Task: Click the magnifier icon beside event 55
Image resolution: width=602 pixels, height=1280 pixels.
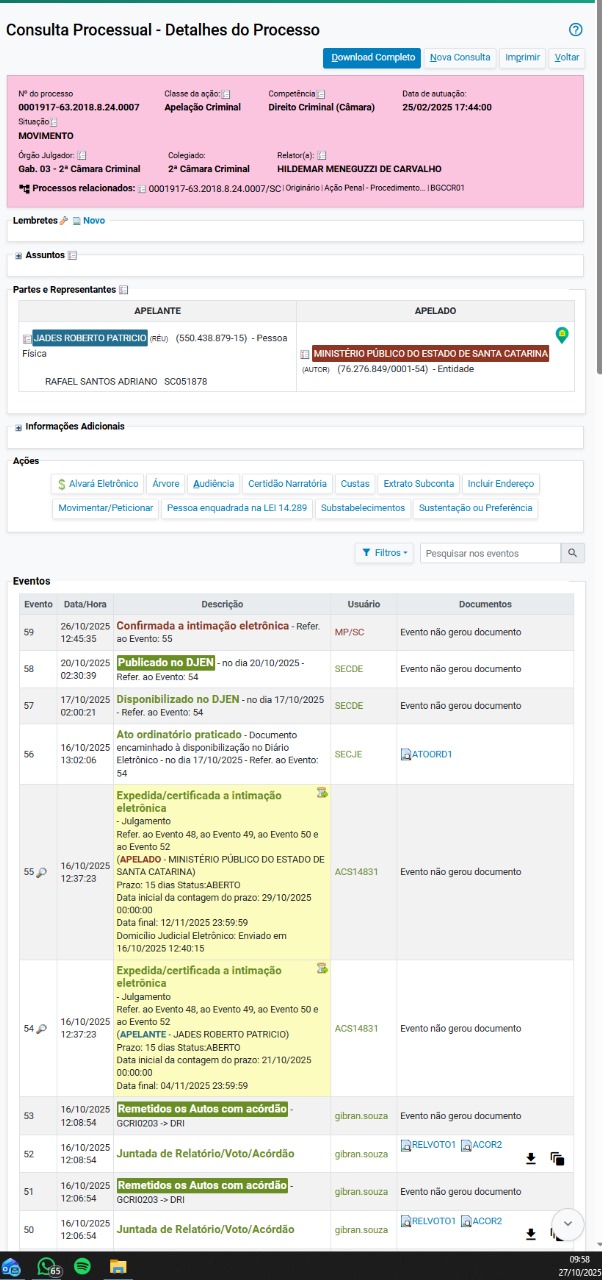Action: click(x=42, y=872)
